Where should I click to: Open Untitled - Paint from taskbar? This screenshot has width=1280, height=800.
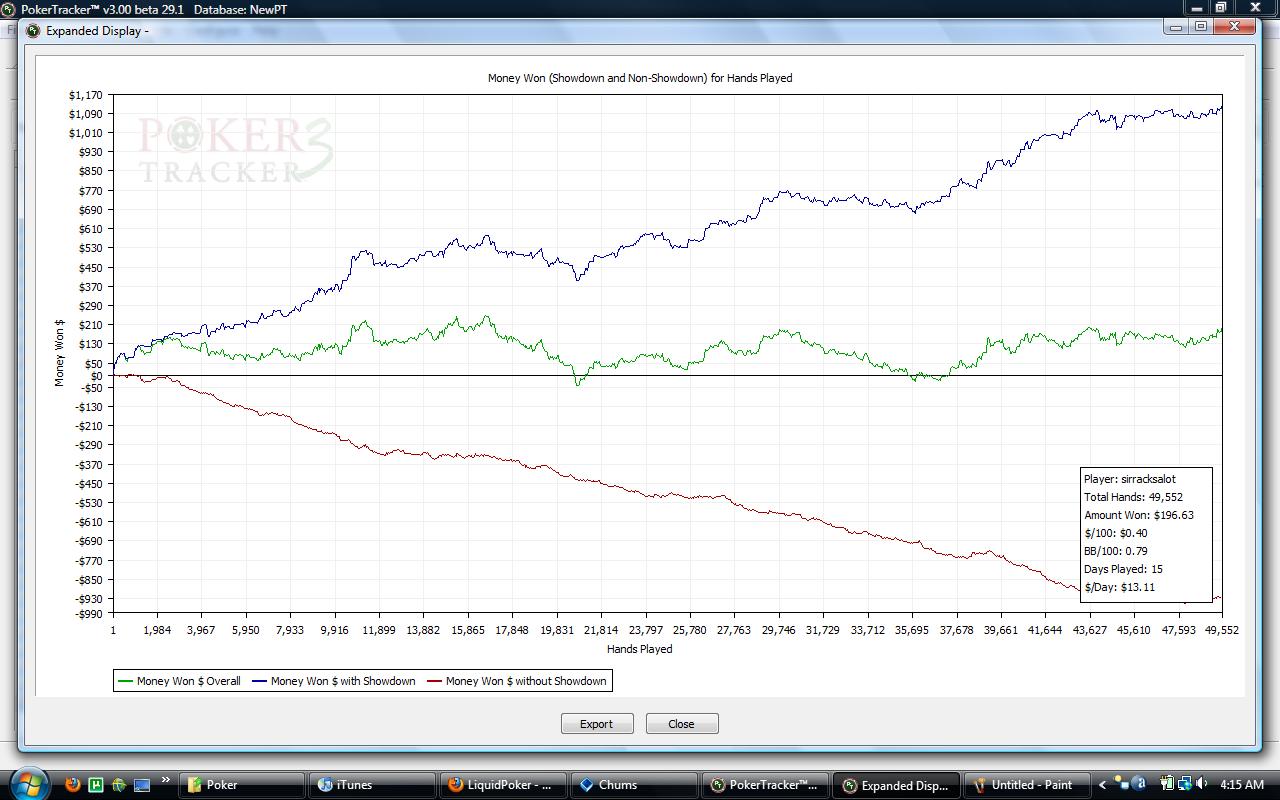pos(1030,785)
